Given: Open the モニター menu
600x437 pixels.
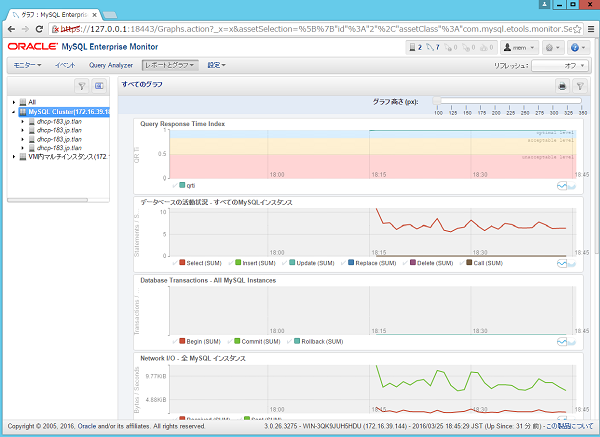Looking at the screenshot, I should point(27,65).
